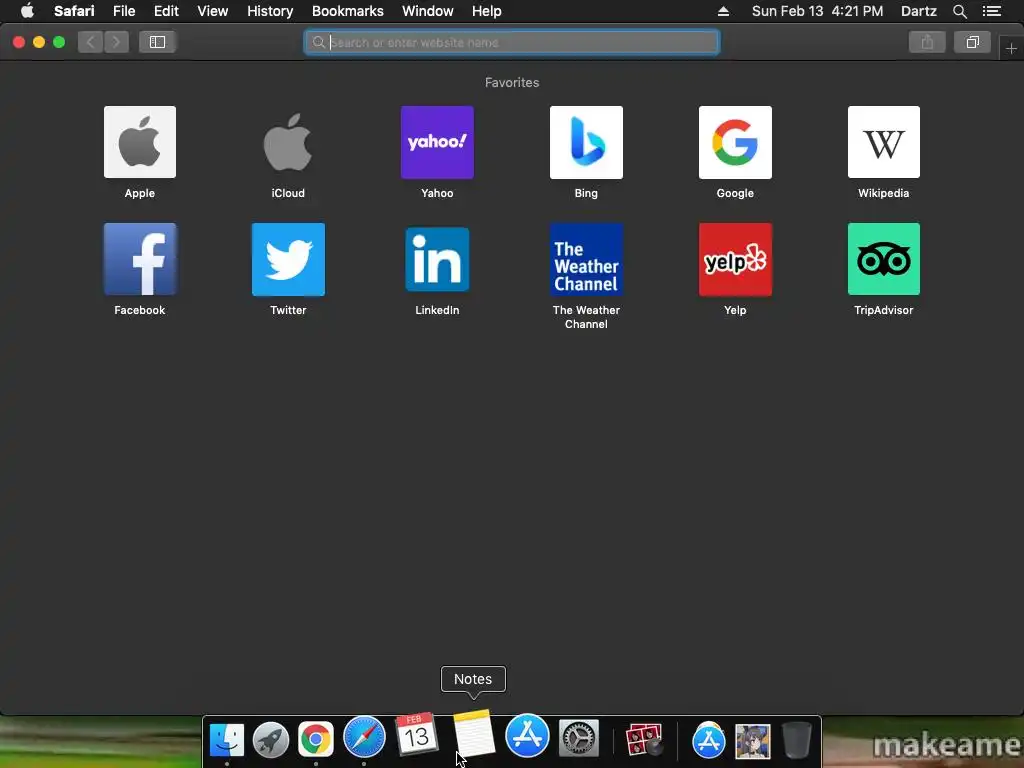
Task: Open the iCloud favorite
Action: pyautogui.click(x=288, y=142)
